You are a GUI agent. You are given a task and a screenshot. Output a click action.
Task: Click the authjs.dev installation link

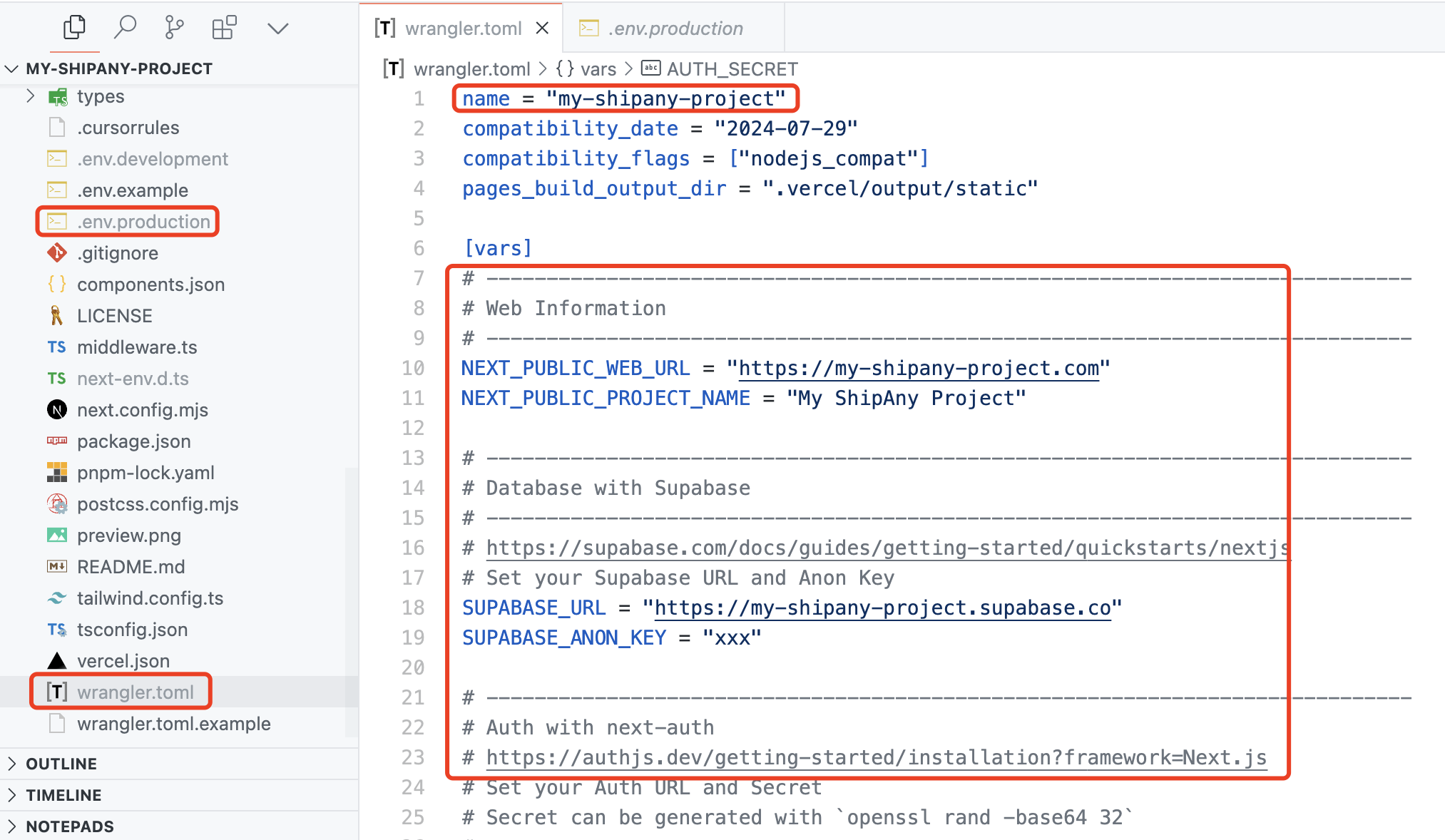pos(876,757)
